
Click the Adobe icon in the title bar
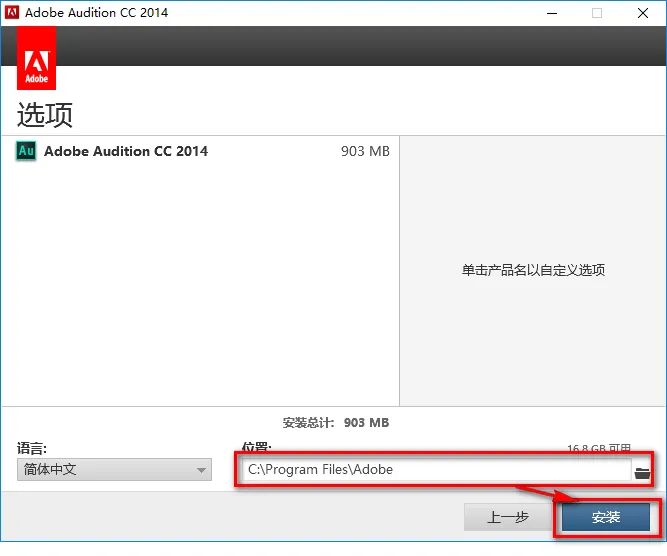[12, 12]
